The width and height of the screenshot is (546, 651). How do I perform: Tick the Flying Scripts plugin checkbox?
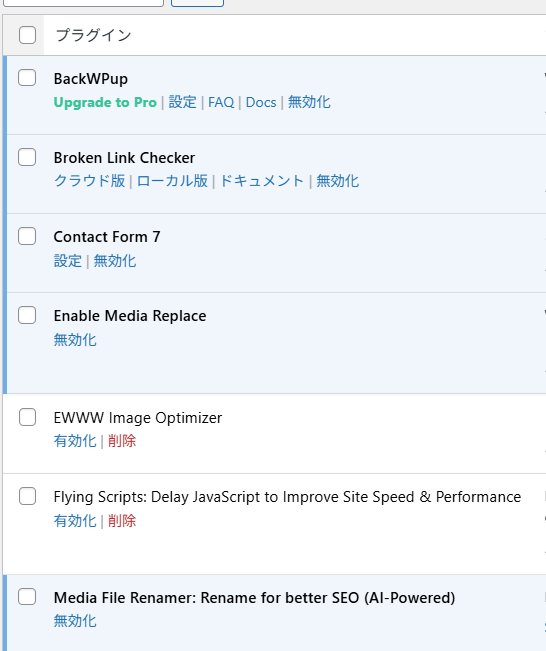27,496
